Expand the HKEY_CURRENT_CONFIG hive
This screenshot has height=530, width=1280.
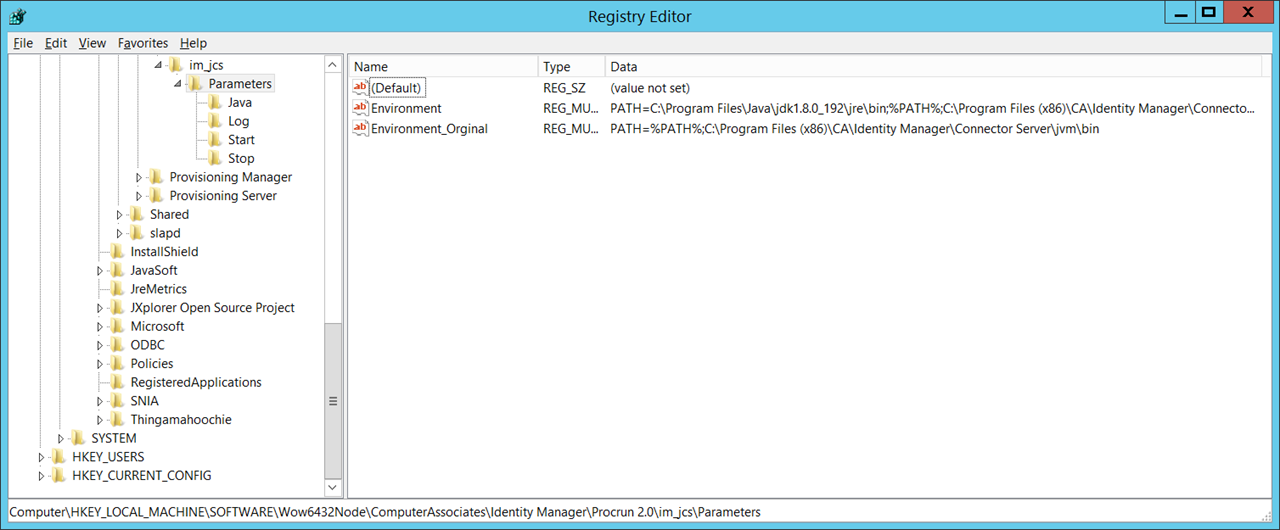(42, 476)
